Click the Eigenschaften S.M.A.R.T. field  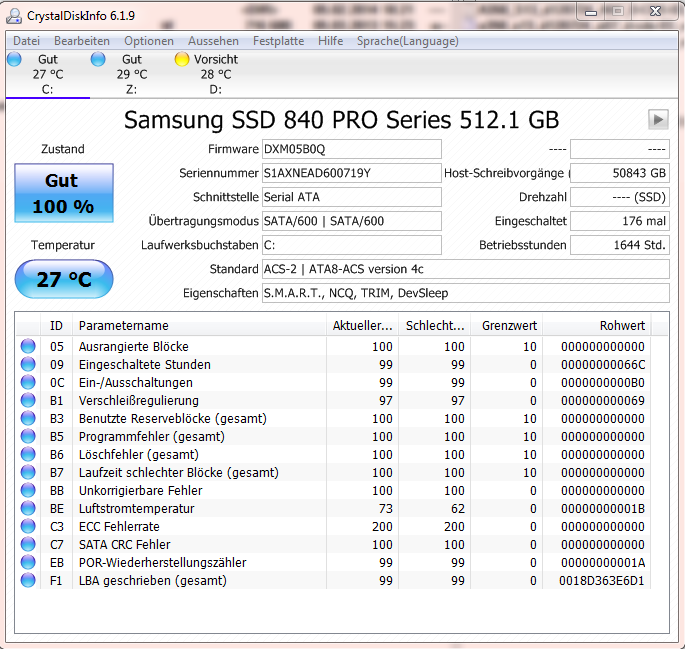click(x=466, y=293)
